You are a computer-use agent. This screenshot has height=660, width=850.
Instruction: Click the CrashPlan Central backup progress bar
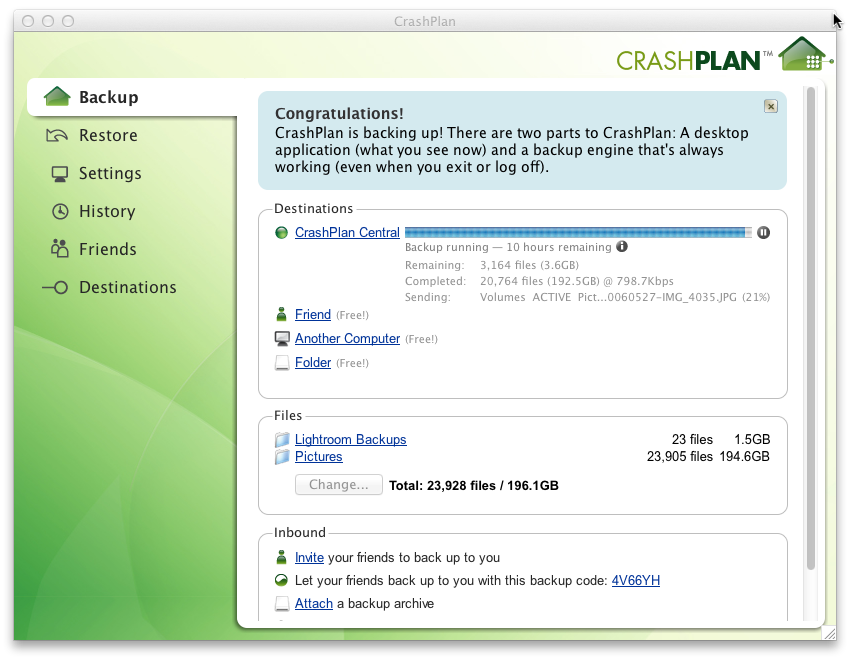[x=577, y=232]
